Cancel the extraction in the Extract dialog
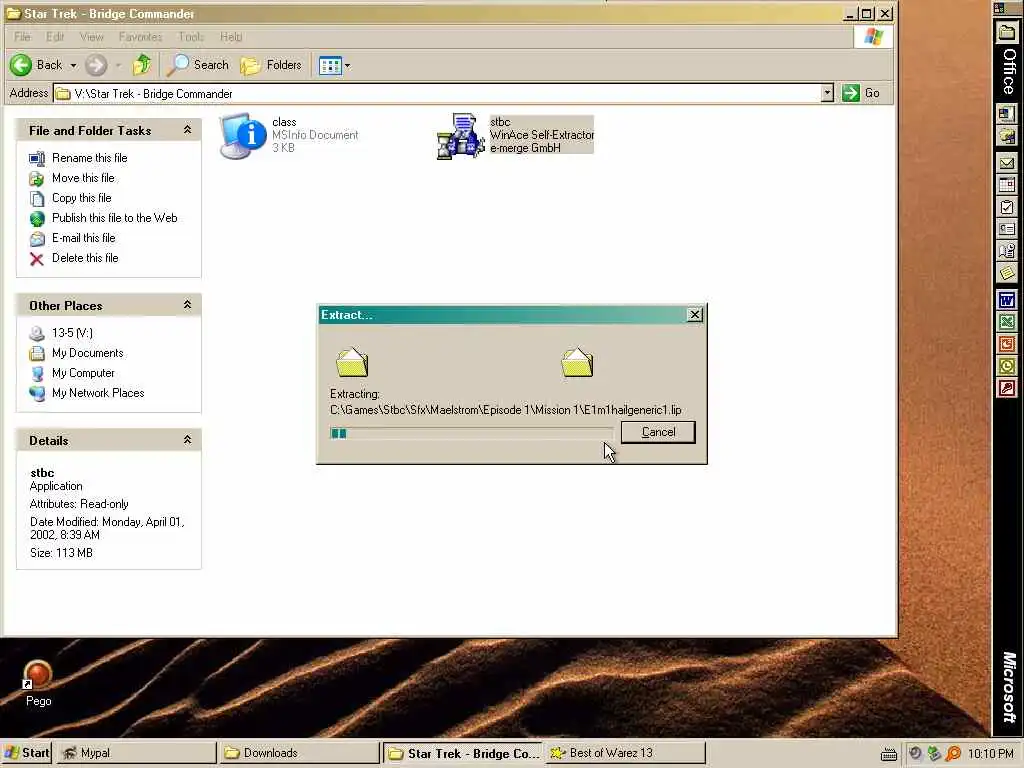1024x768 pixels. [x=658, y=432]
